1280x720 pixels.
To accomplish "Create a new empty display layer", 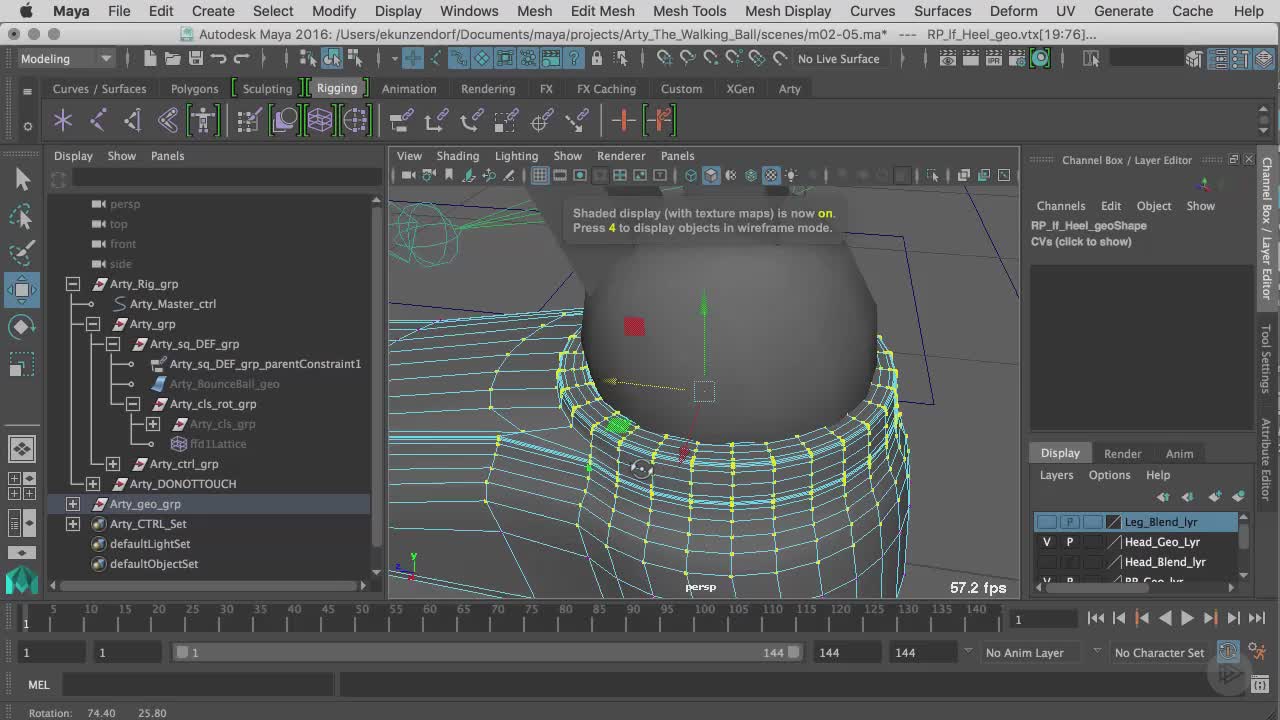I will tap(1214, 497).
